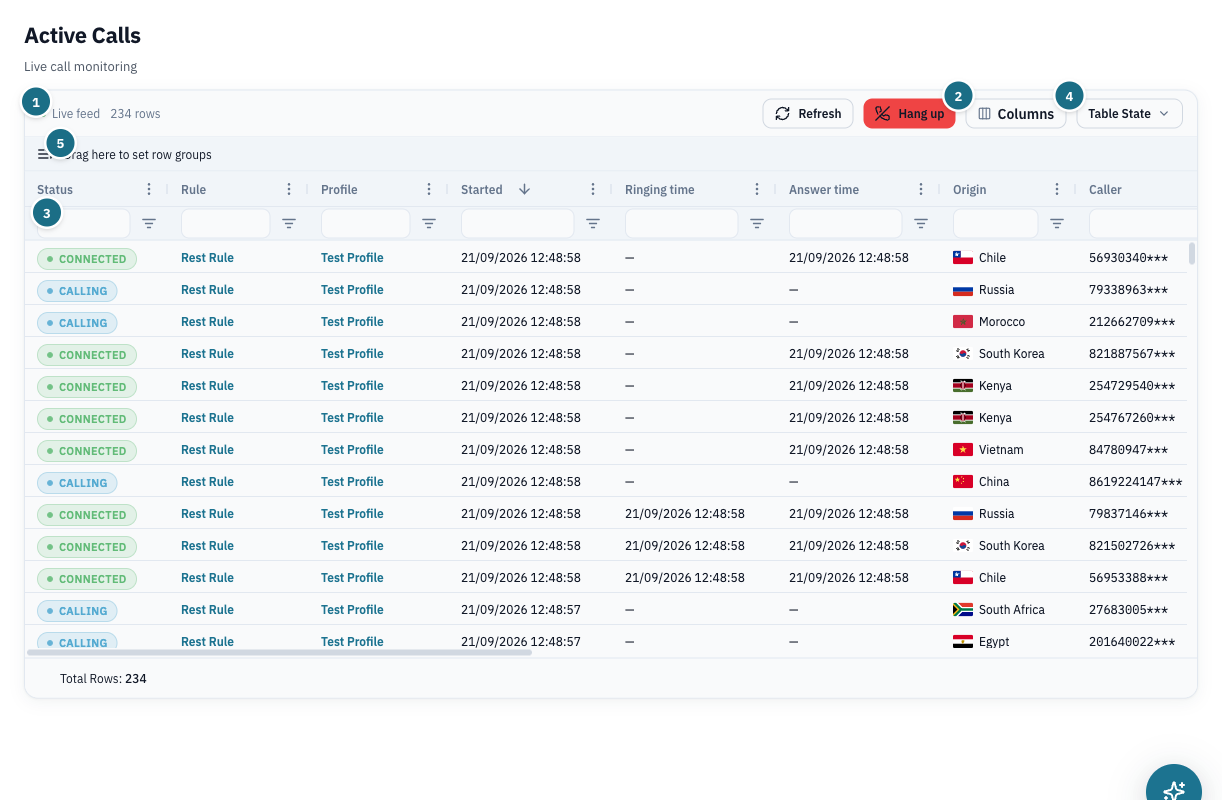This screenshot has height=800, width=1222.
Task: Click CALLING badge in China row
Action: (x=77, y=483)
